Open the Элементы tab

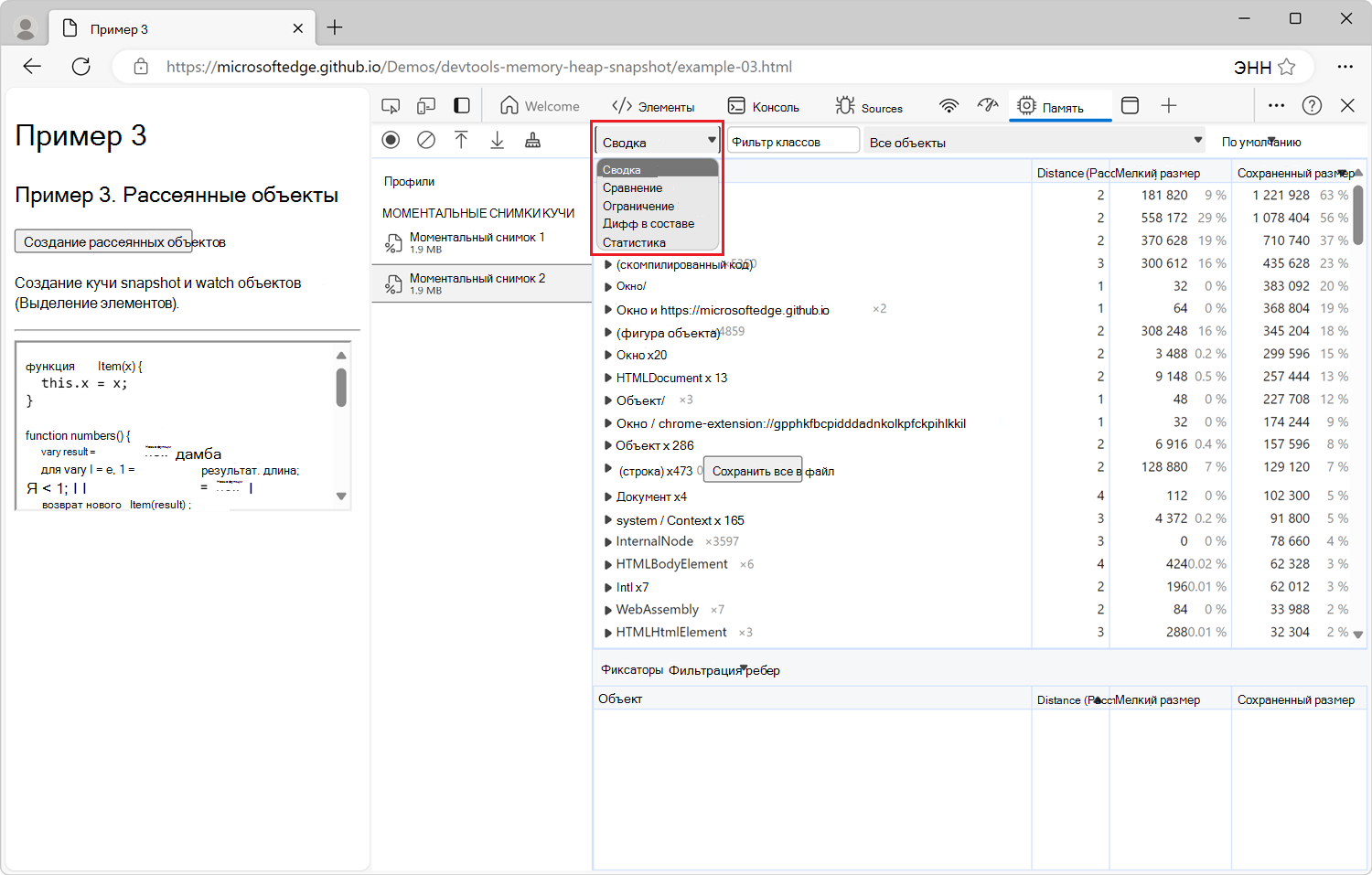click(653, 107)
